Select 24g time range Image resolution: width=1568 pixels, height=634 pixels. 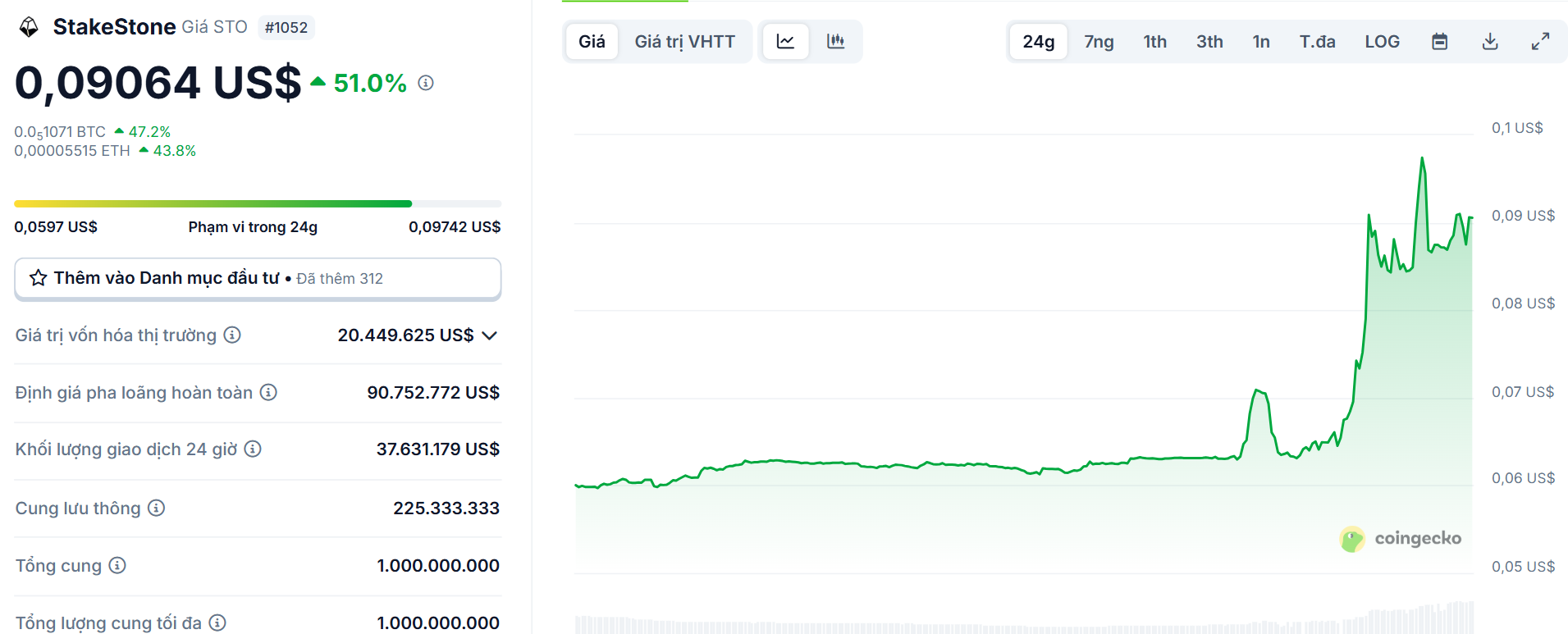1038,41
